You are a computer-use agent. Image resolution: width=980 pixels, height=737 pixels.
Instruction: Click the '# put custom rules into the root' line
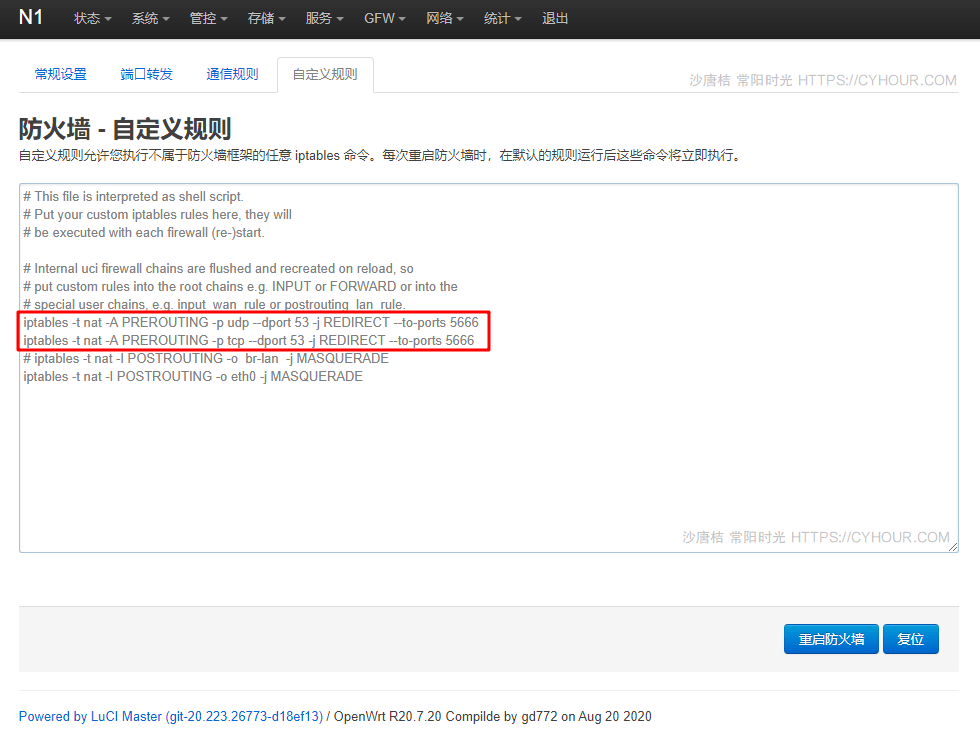pos(240,287)
